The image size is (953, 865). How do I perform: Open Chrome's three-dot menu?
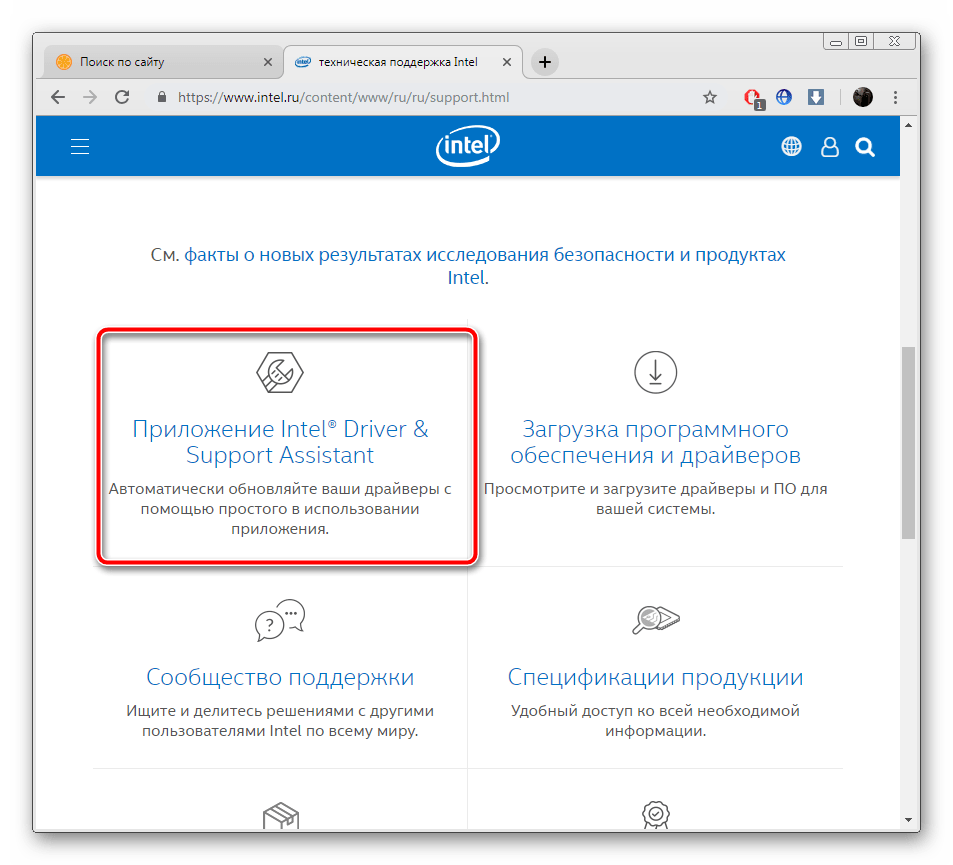tap(895, 97)
